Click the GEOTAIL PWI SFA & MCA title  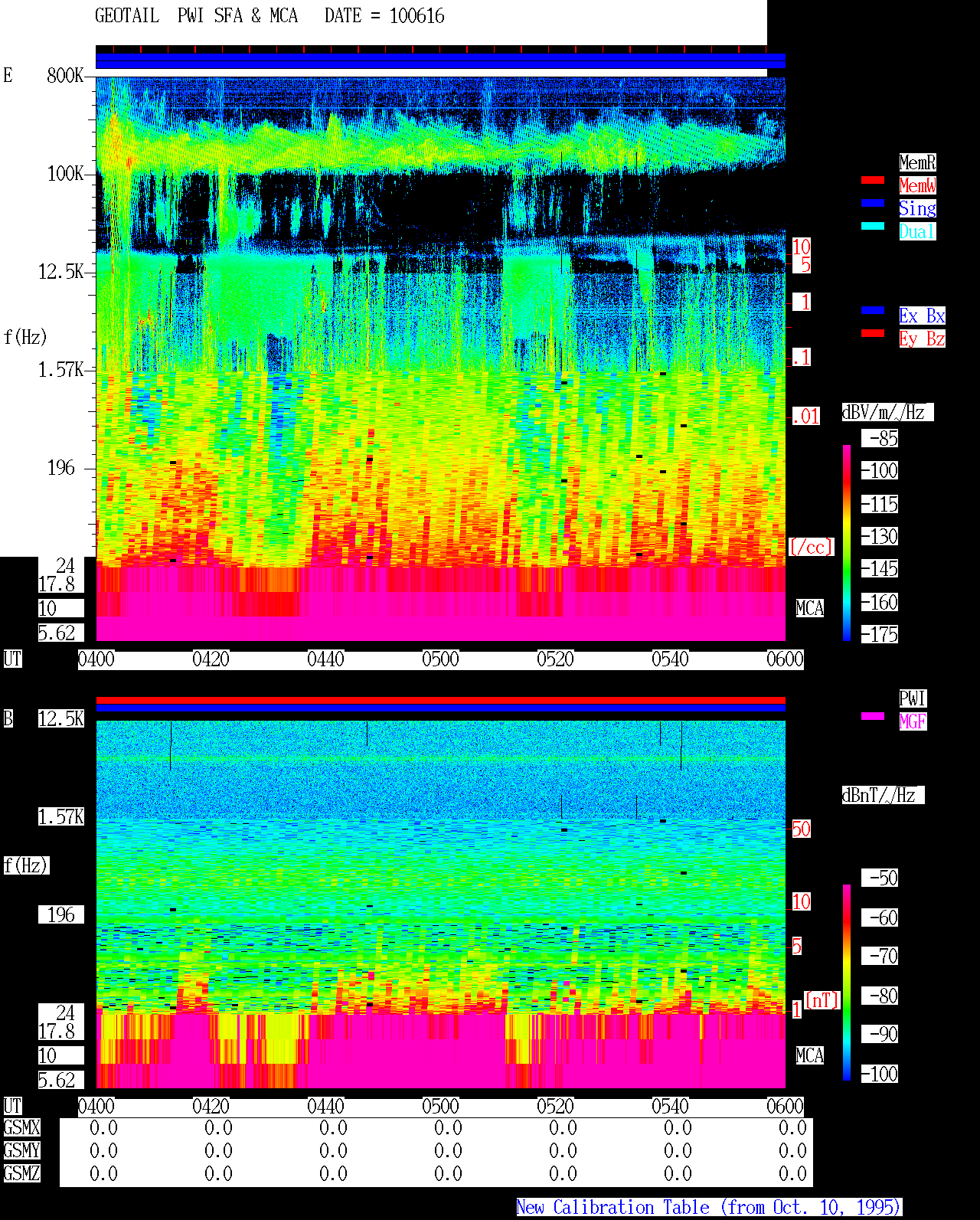coord(196,16)
